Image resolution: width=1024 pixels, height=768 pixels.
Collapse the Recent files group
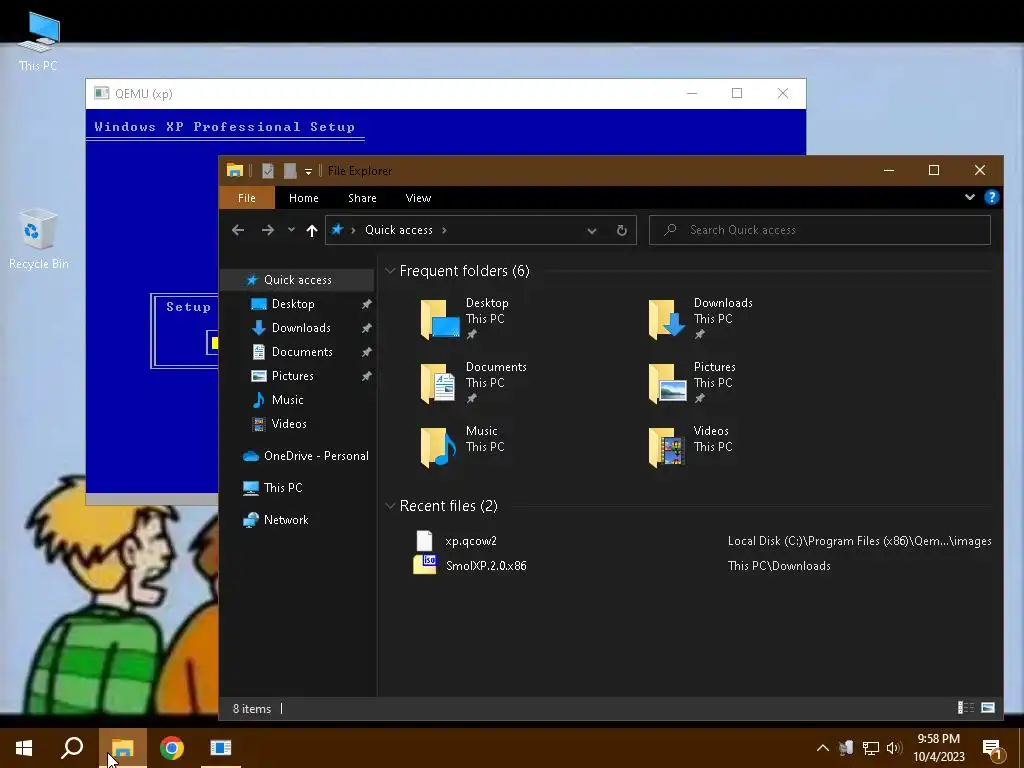(x=390, y=505)
